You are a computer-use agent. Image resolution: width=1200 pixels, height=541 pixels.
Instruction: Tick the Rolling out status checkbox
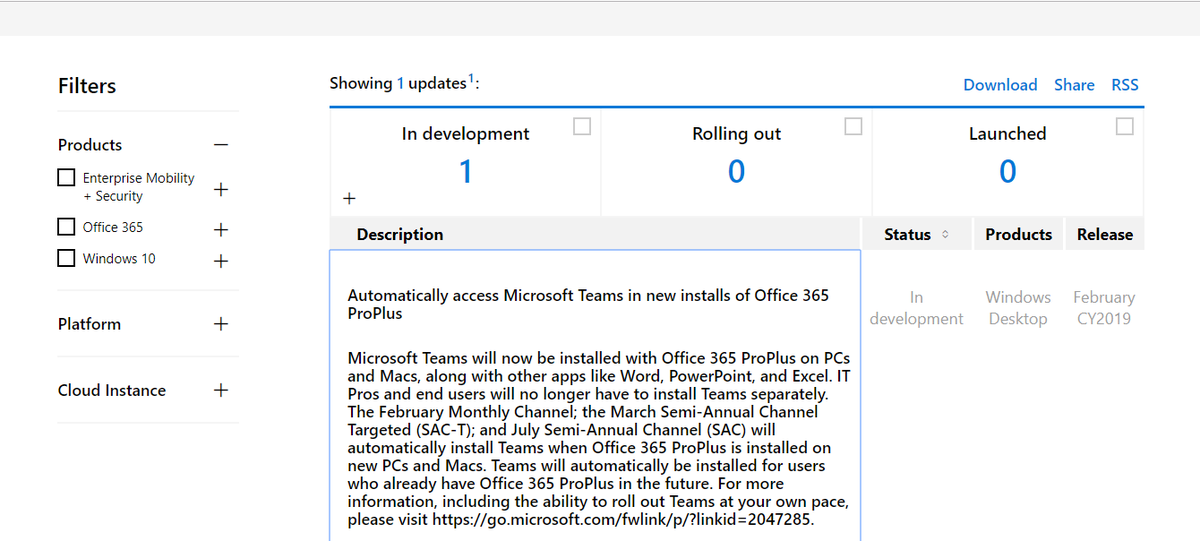click(x=853, y=126)
